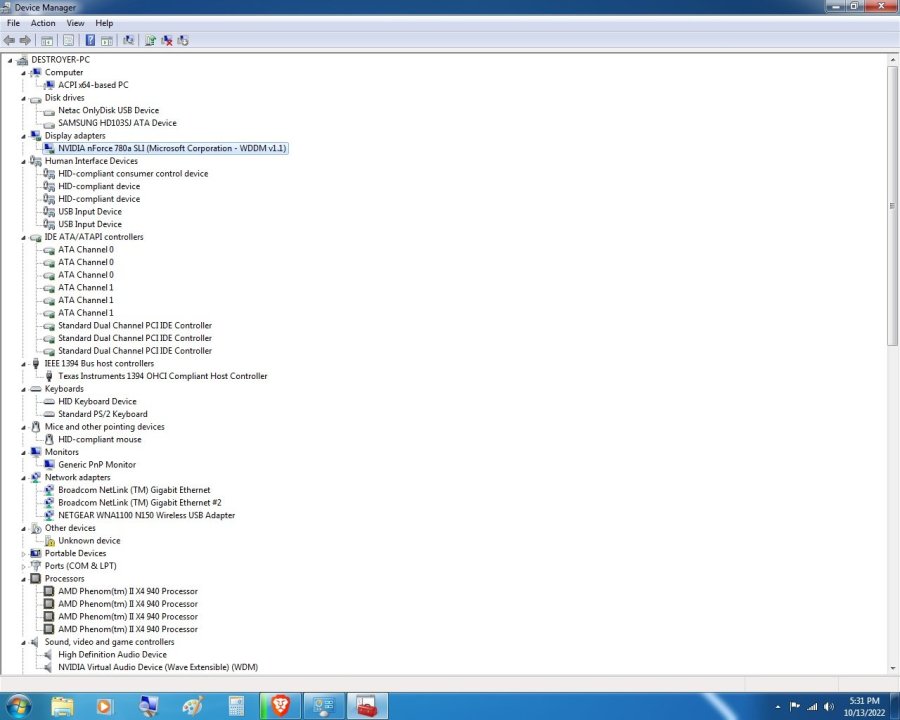Open the Action menu
Image resolution: width=900 pixels, height=720 pixels.
(42, 22)
